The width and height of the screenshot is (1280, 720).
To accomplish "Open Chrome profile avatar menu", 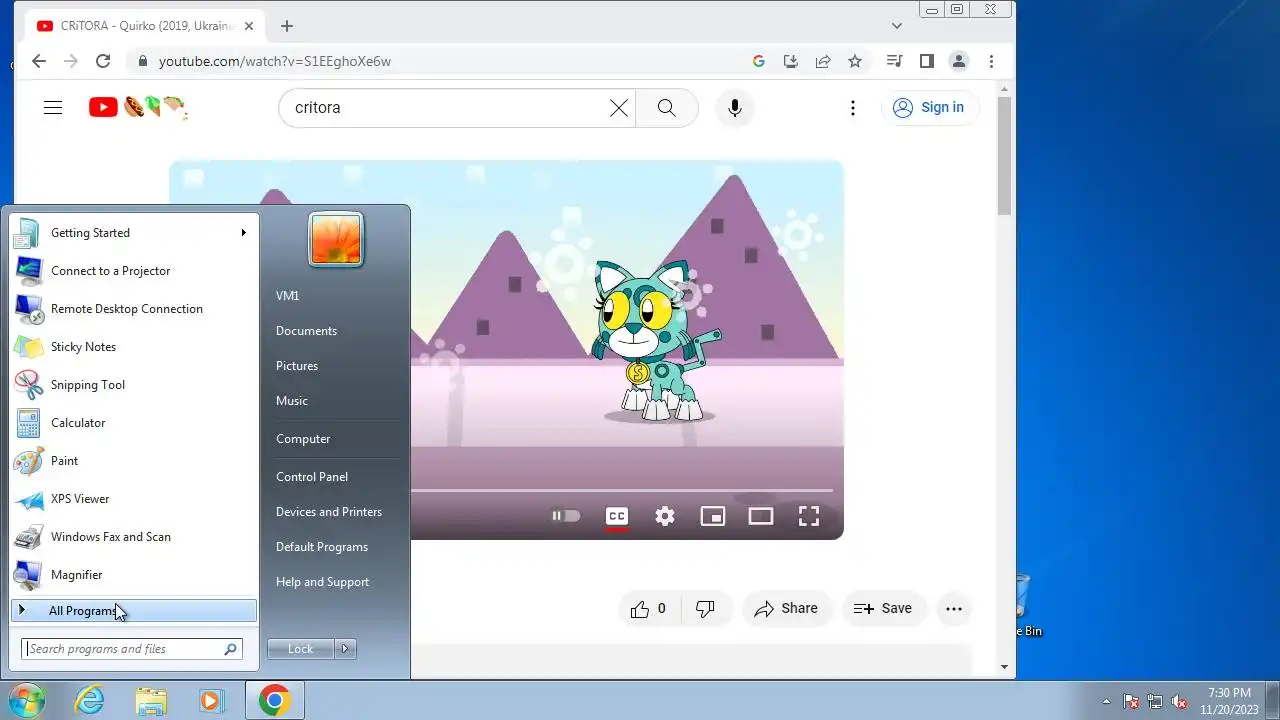I will tap(959, 61).
